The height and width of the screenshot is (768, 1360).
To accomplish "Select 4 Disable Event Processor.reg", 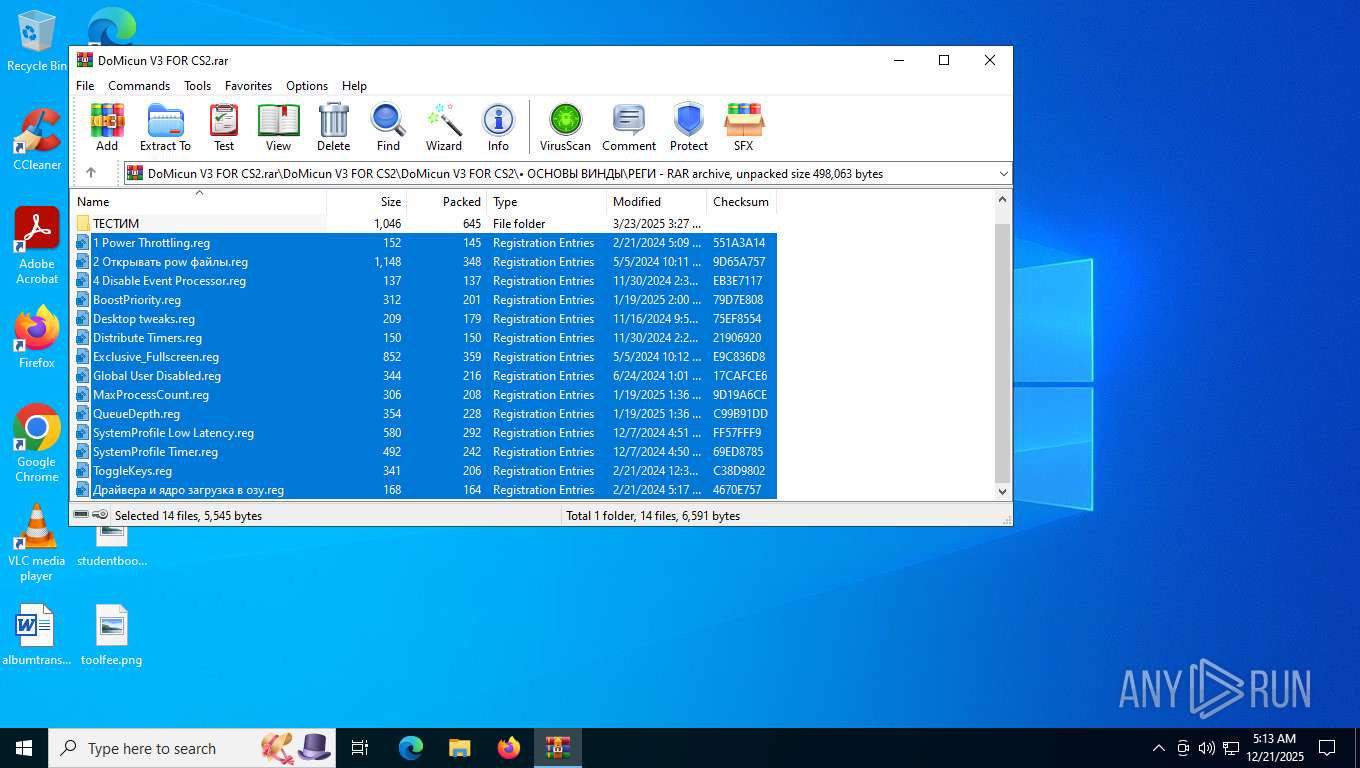I will (169, 280).
